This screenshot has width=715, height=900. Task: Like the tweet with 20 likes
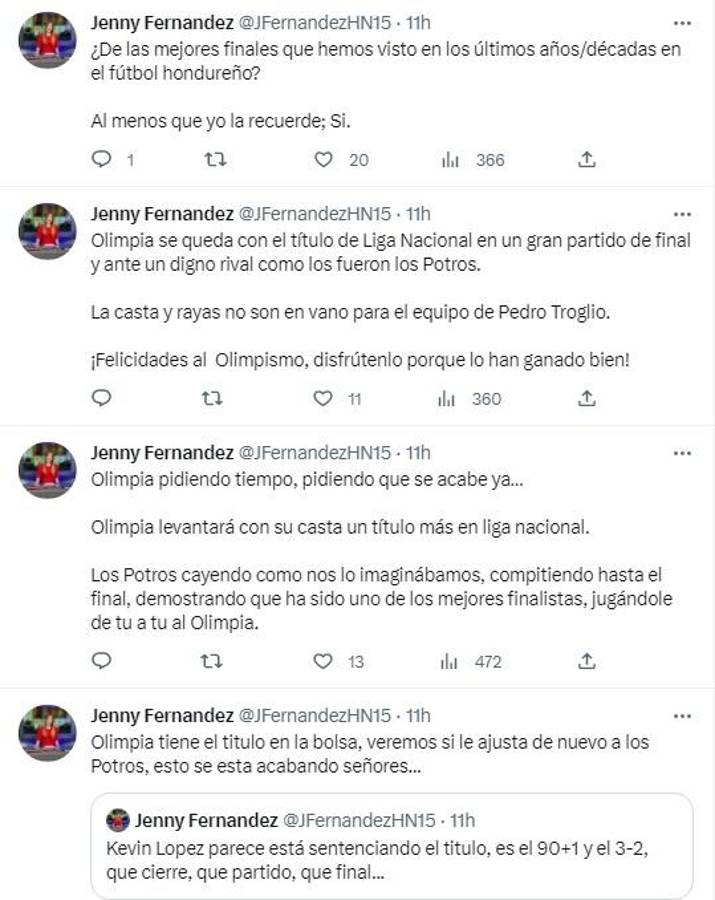(323, 159)
